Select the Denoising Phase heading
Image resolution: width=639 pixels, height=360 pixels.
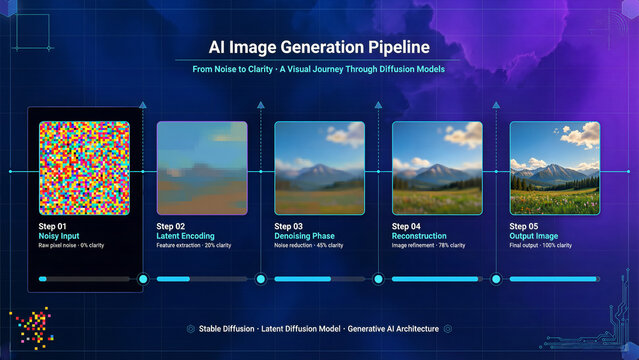tap(304, 236)
